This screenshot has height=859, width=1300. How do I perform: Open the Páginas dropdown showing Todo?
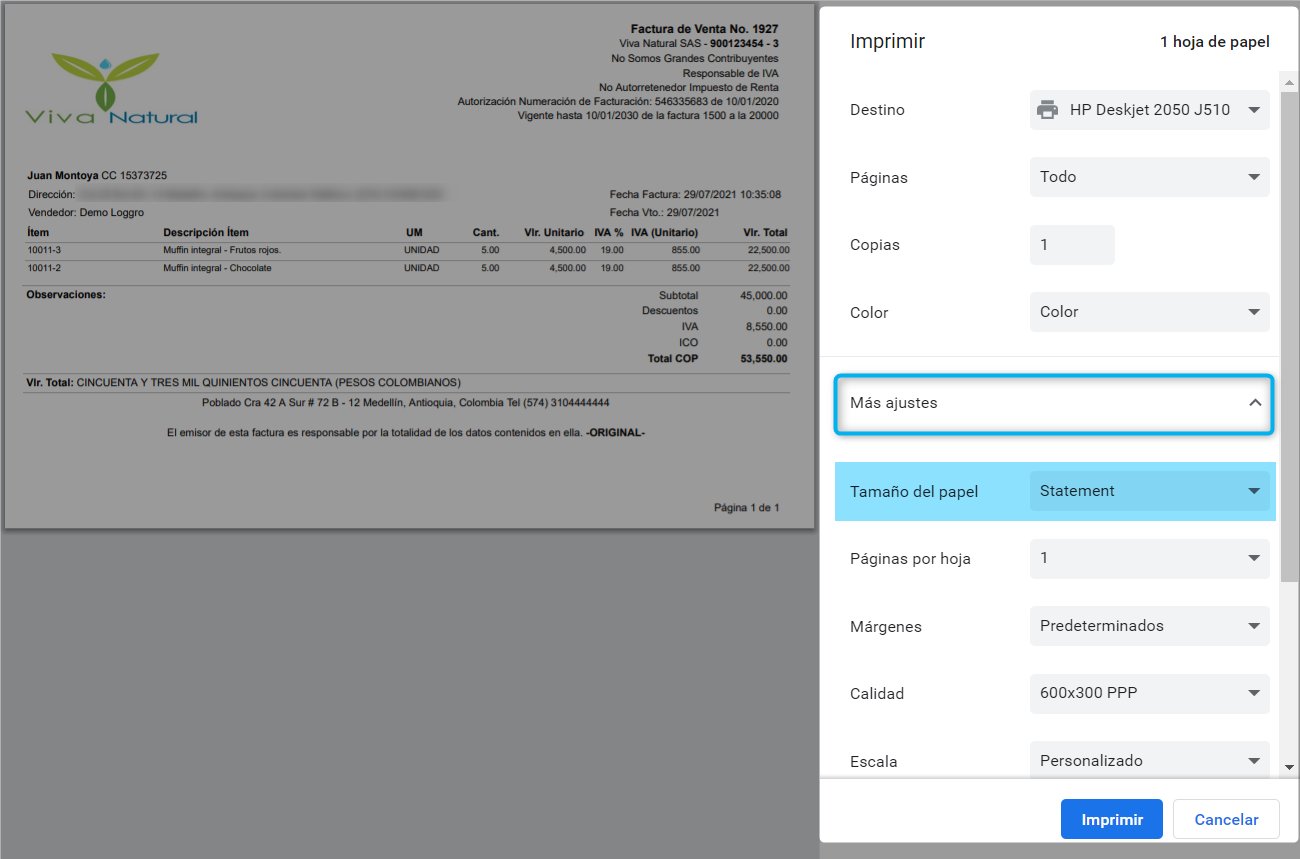(1149, 177)
